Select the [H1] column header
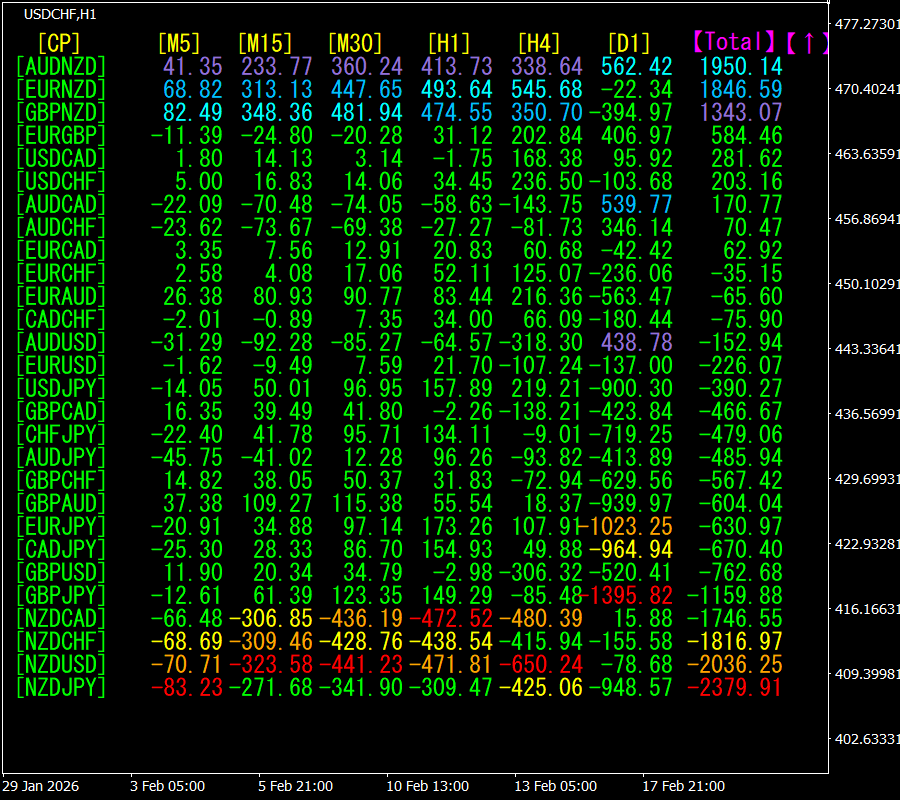Screen dimensions: 900x800 point(449,44)
